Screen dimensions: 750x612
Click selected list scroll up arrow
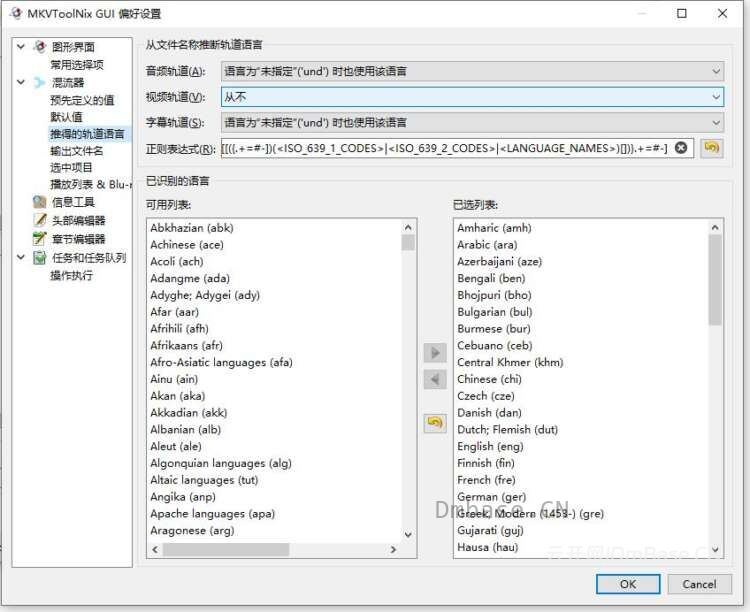(x=715, y=227)
